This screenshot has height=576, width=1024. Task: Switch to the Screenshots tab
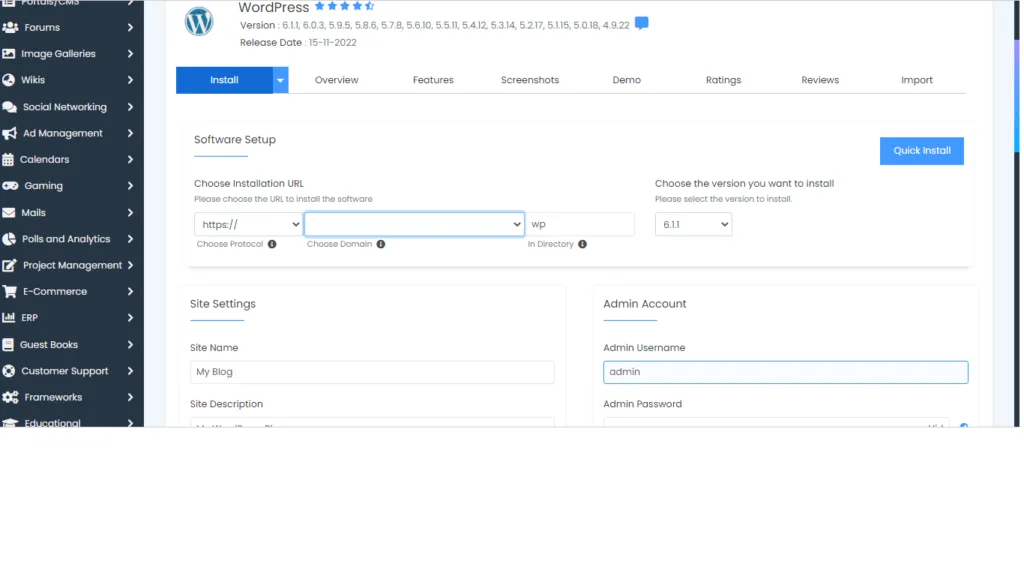(x=530, y=80)
